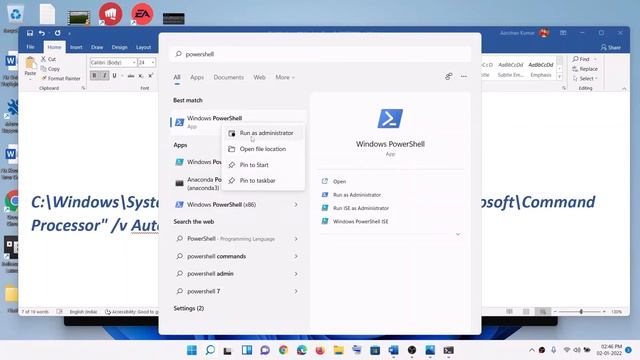The width and height of the screenshot is (640, 360).
Task: Expand powershell commands web result chevron
Action: [296, 256]
